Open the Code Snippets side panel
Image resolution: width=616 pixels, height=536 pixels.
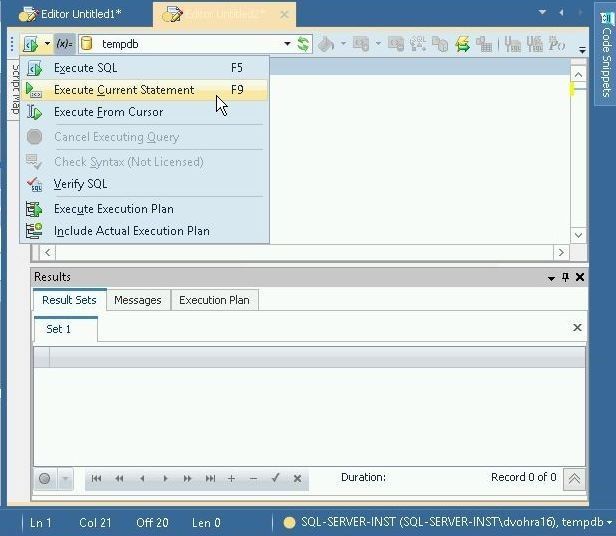point(606,62)
